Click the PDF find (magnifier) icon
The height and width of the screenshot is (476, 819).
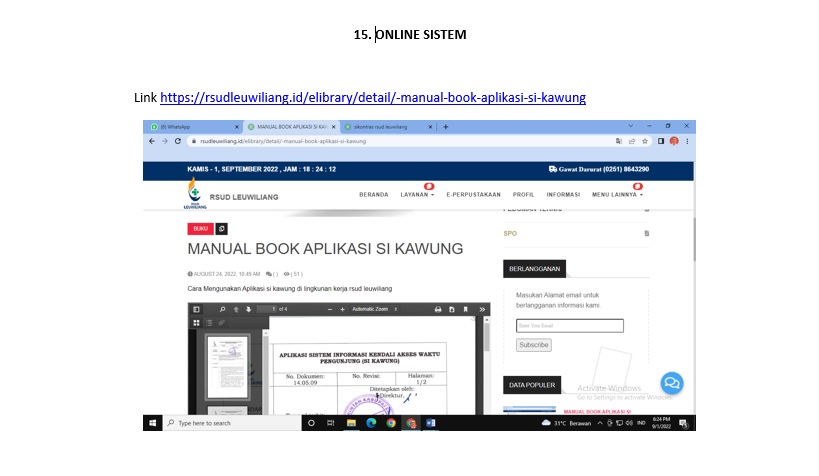coord(222,310)
